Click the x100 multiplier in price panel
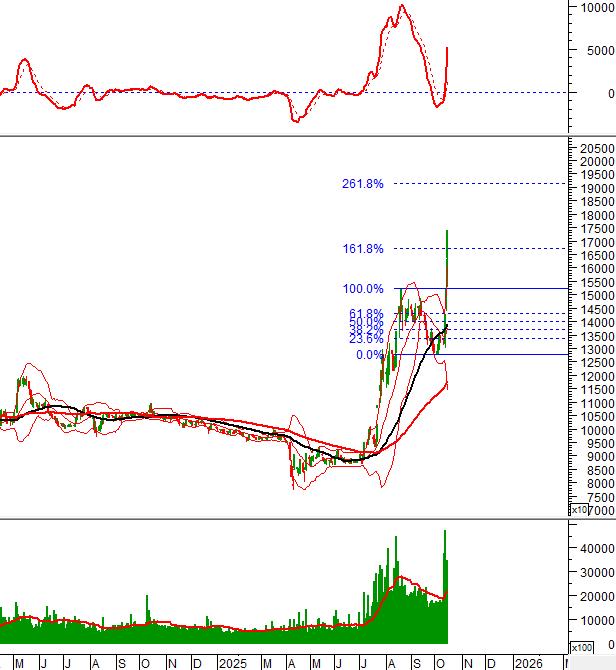 coord(578,510)
